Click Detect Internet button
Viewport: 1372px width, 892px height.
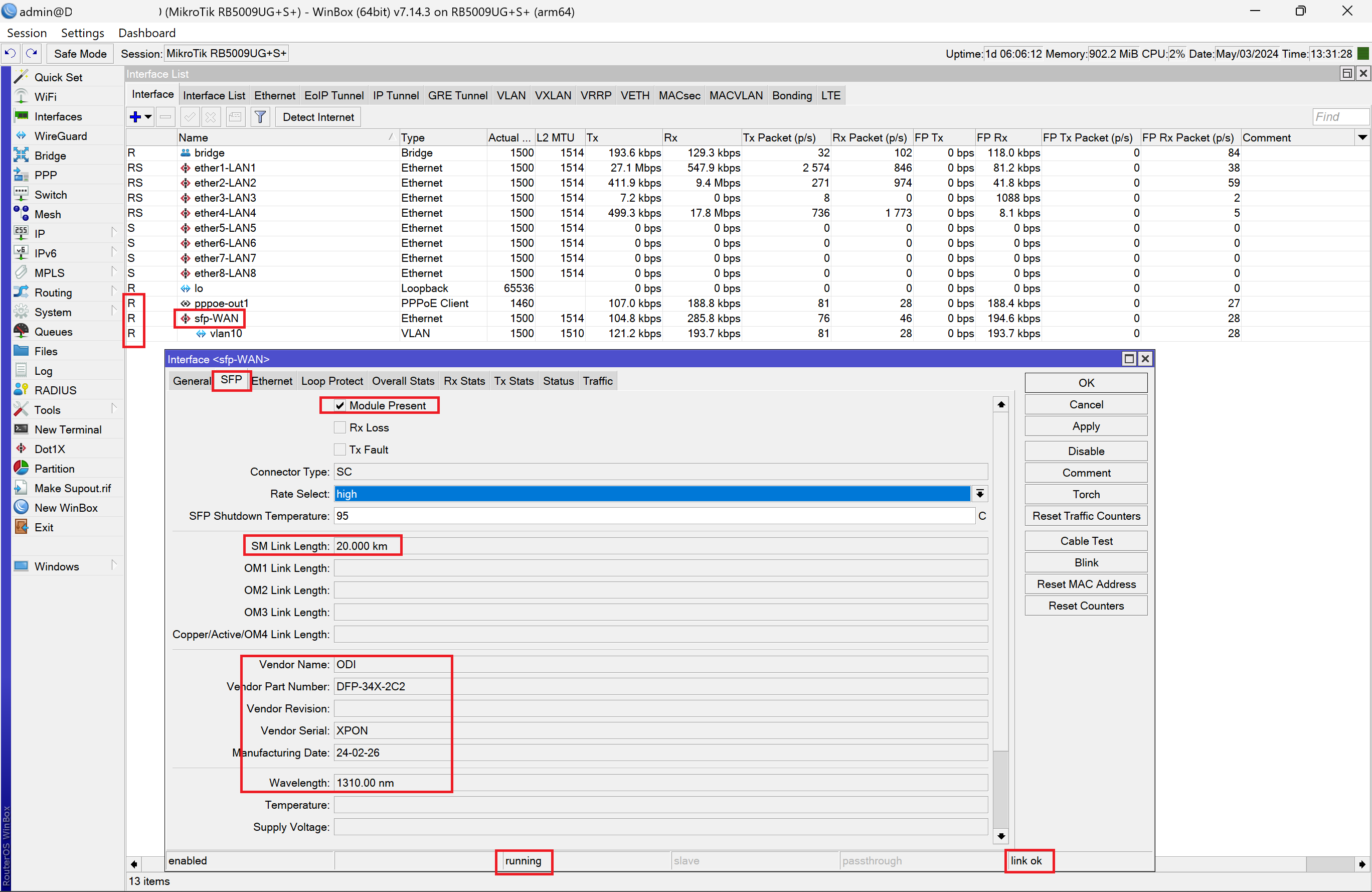click(318, 117)
